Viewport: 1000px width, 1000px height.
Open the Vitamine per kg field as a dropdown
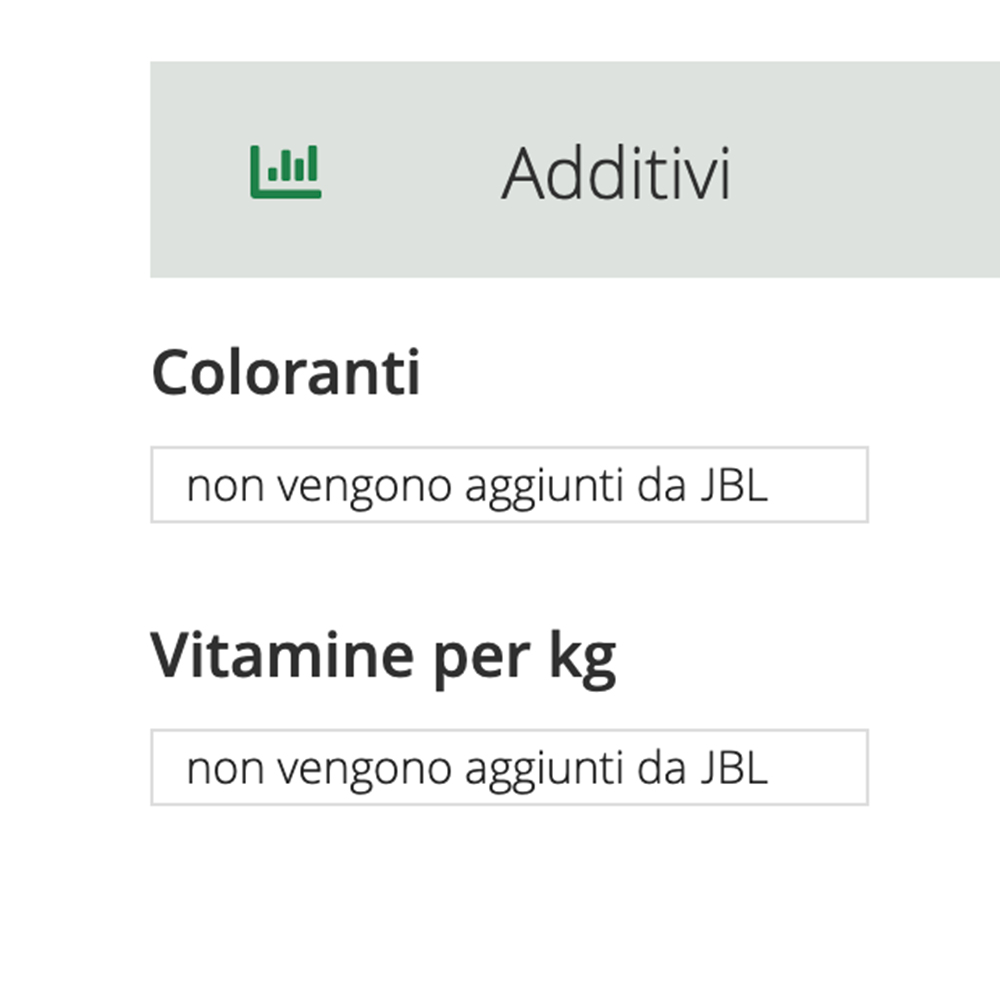tap(510, 765)
